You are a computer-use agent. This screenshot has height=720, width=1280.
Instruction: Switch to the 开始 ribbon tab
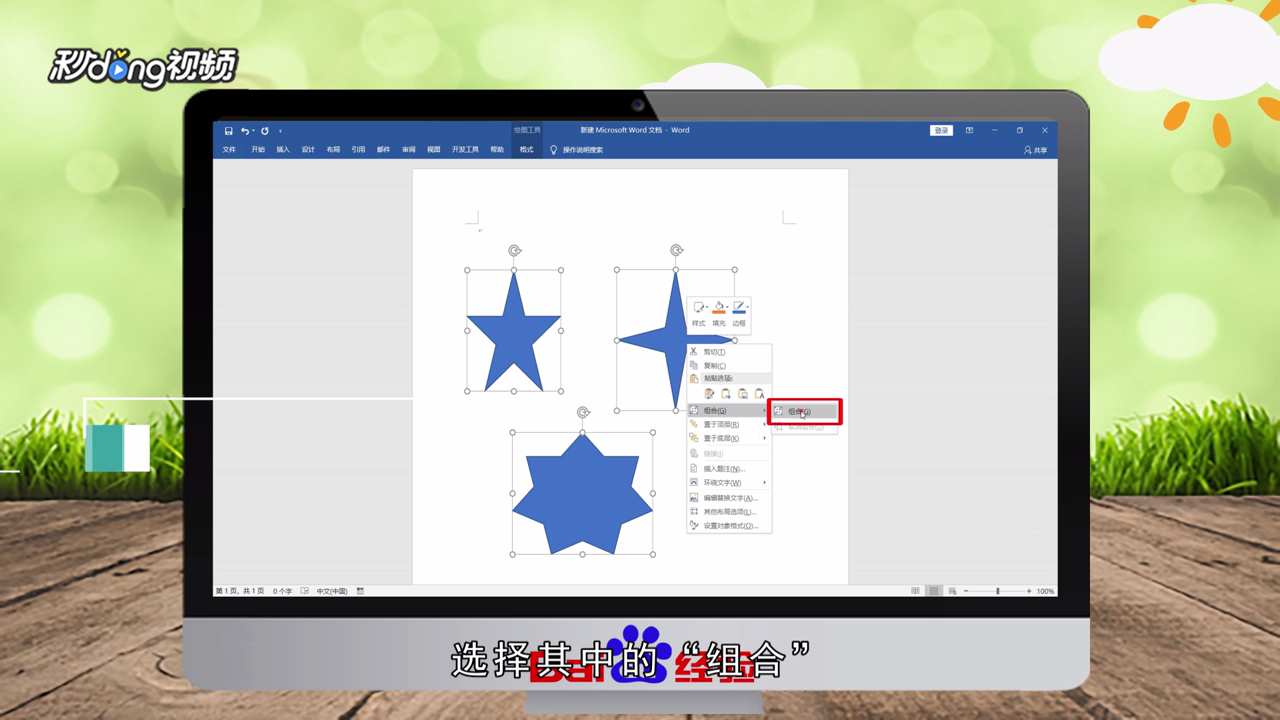click(258, 150)
